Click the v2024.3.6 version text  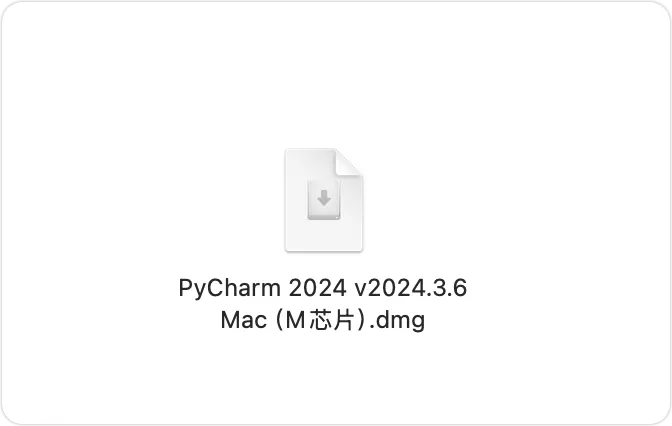(411, 288)
